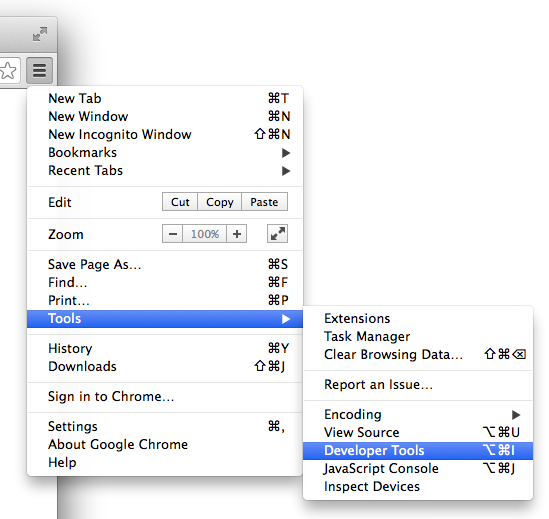Select New Window menu item
The height and width of the screenshot is (519, 549).
coord(165,116)
